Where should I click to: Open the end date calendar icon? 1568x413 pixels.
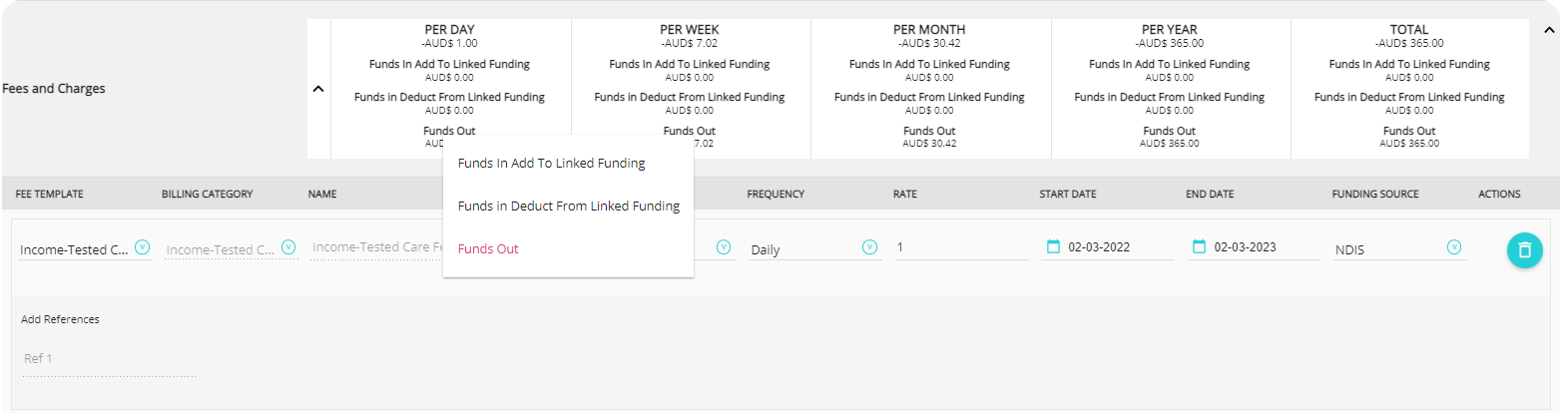[1199, 246]
